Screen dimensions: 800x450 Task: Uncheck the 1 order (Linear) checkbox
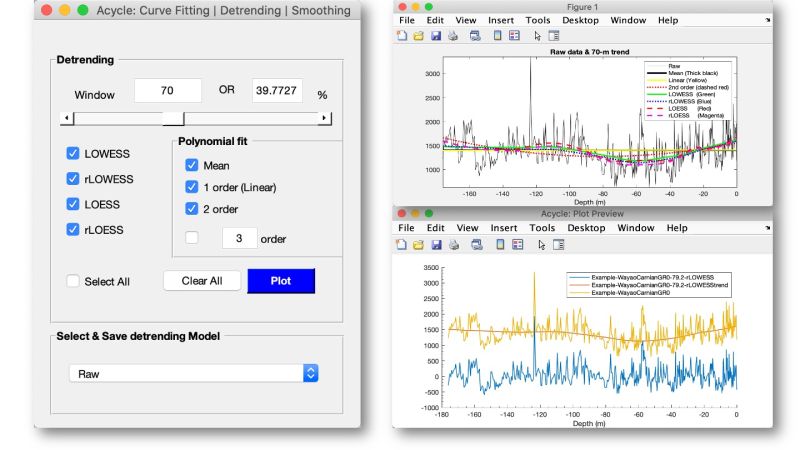[x=192, y=187]
